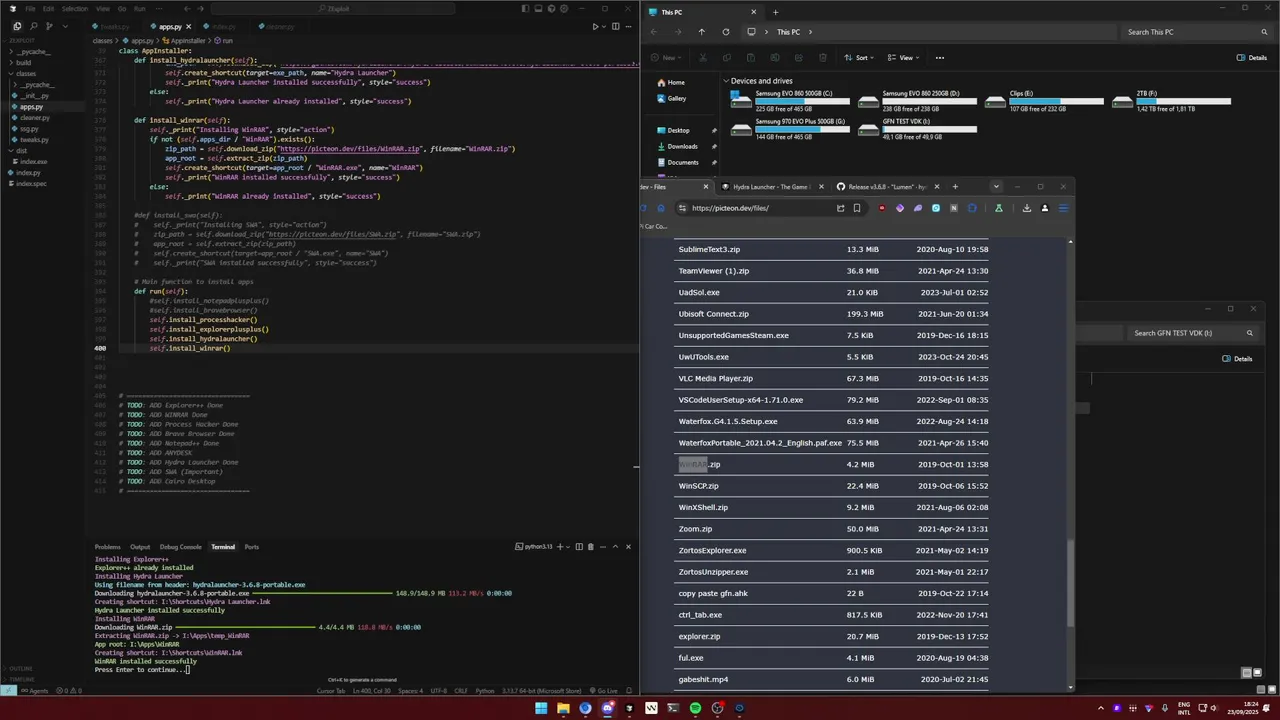Switch to the Problems panel tab
1280x720 pixels.
click(108, 547)
